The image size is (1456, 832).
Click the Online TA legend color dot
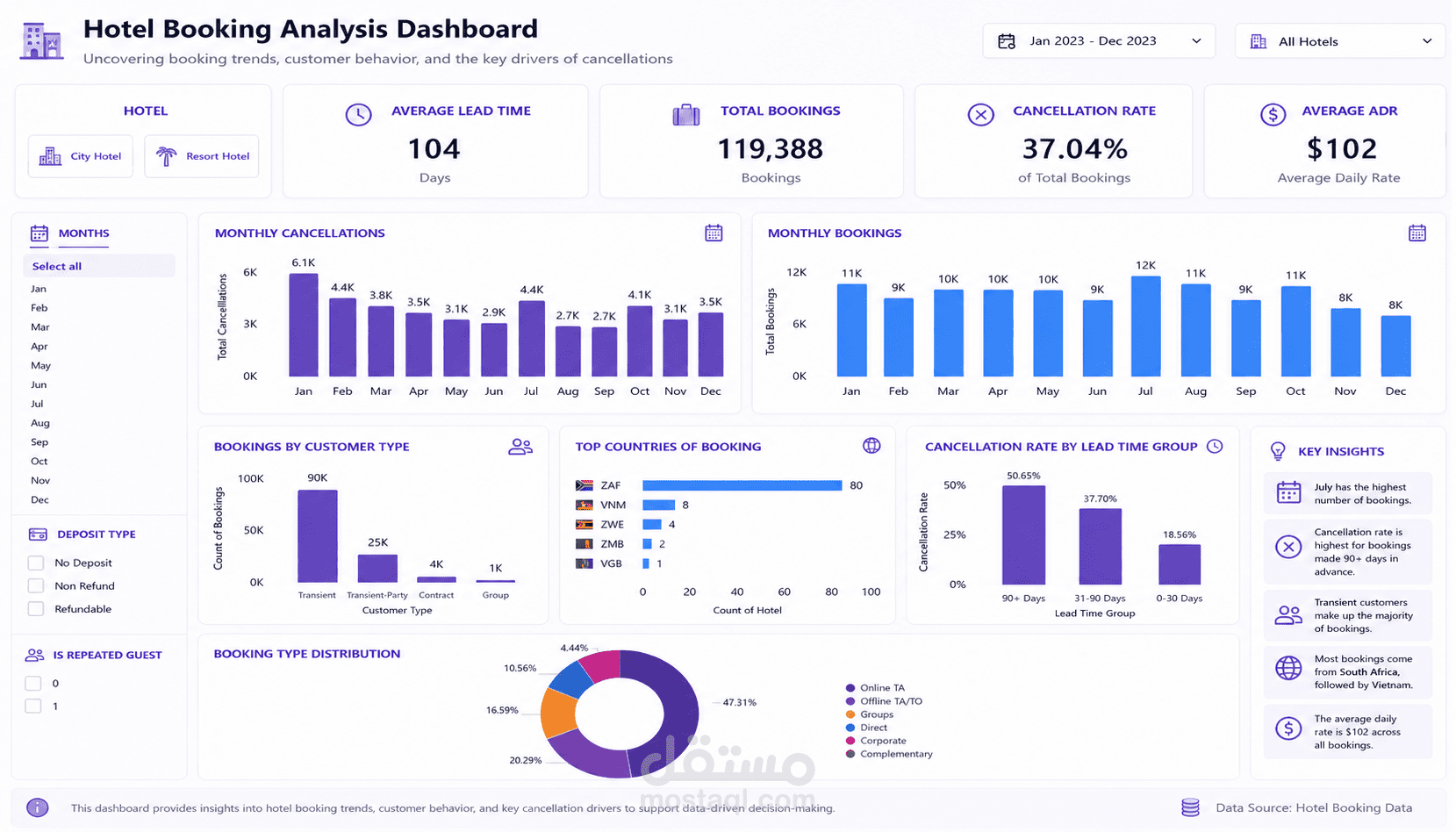(x=850, y=688)
